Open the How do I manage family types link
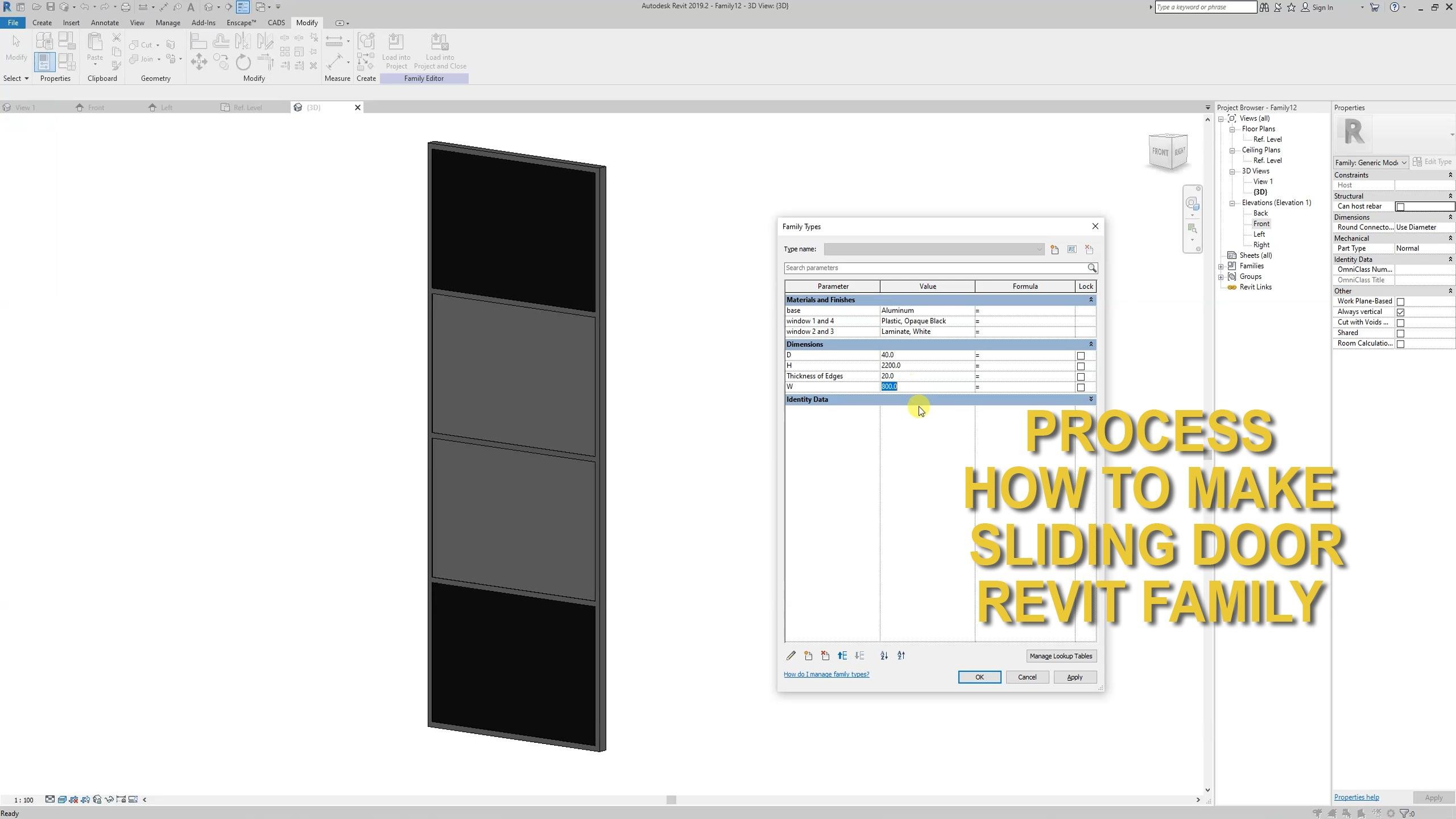 [x=826, y=674]
